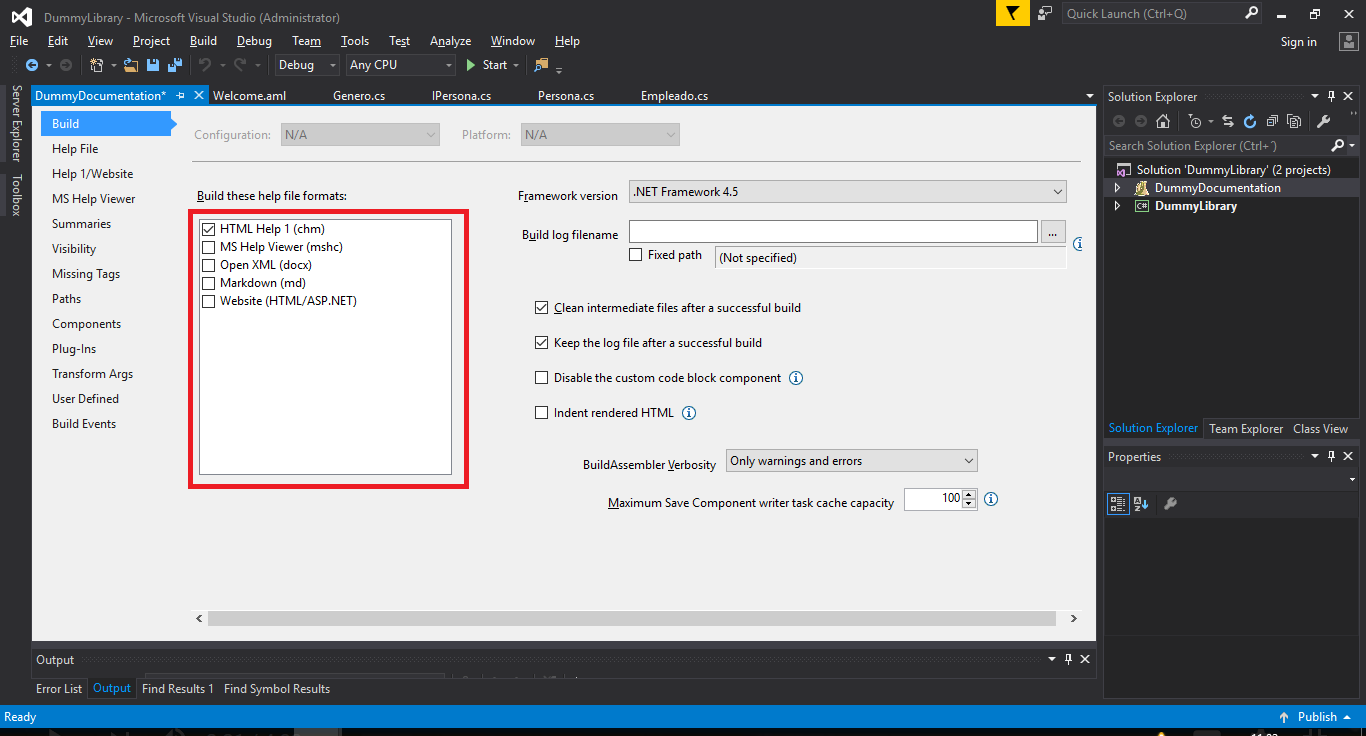Toggle the Fixed path checkbox
1366x736 pixels.
(x=635, y=255)
